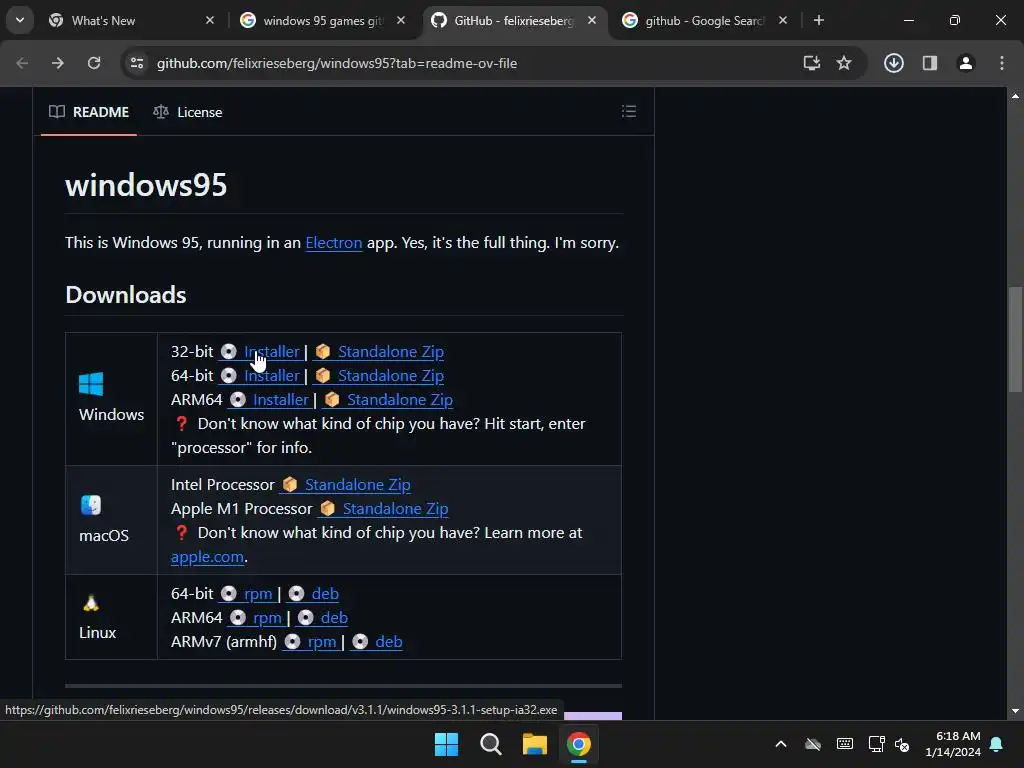Switch to windows 95 games Google tab
1024x768 pixels.
(x=323, y=20)
